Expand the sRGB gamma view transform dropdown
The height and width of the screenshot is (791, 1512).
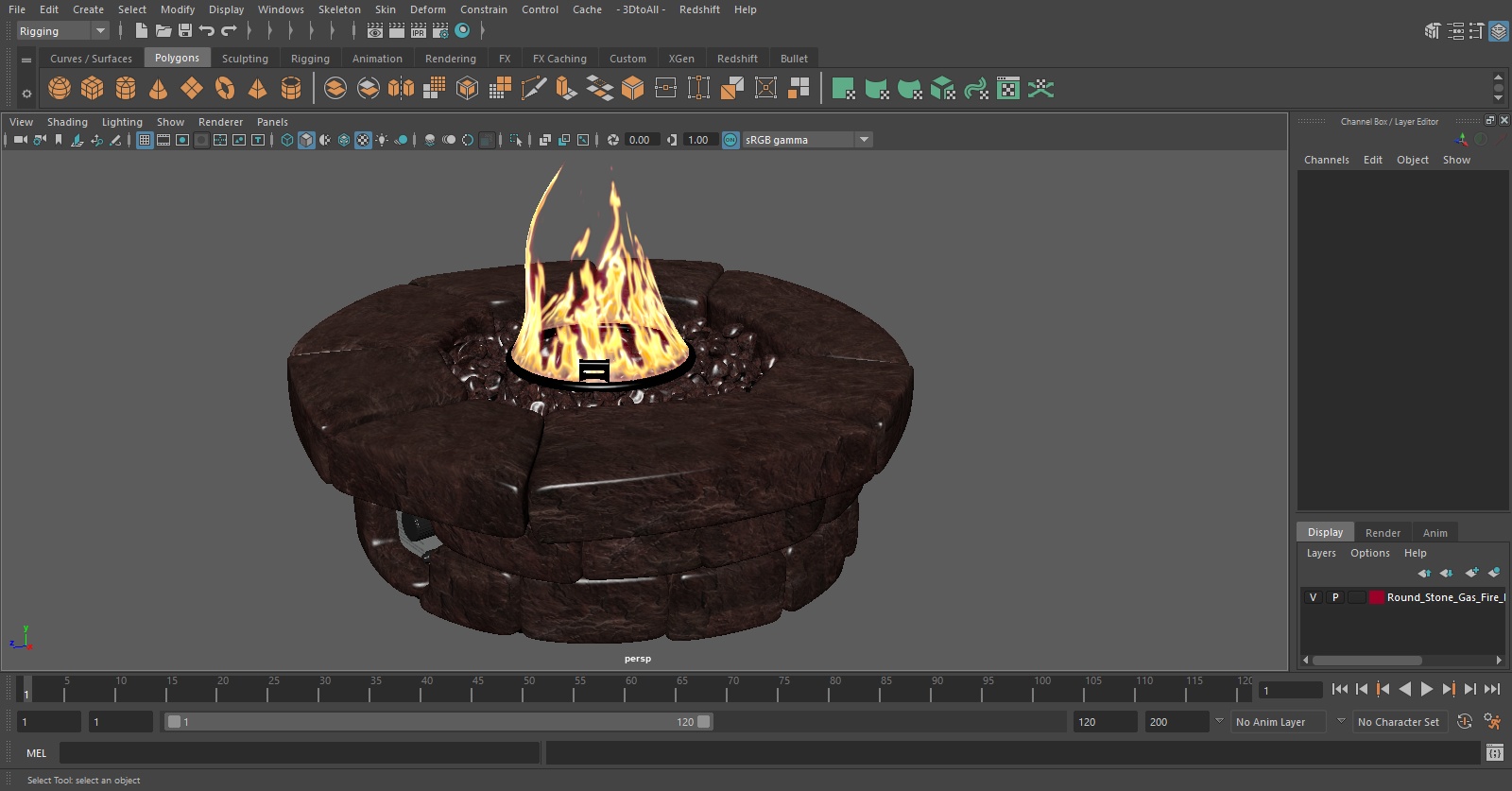click(863, 140)
